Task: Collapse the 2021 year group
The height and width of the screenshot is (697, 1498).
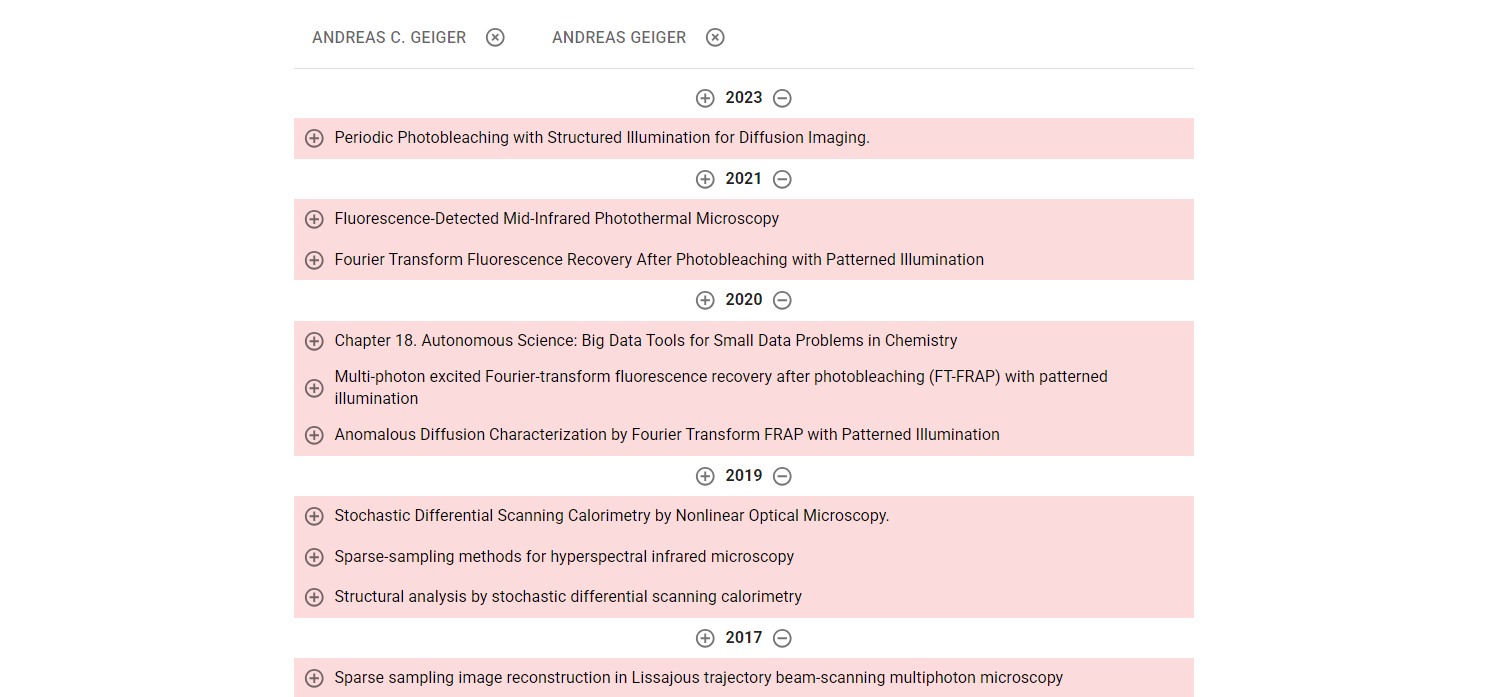Action: tap(783, 179)
